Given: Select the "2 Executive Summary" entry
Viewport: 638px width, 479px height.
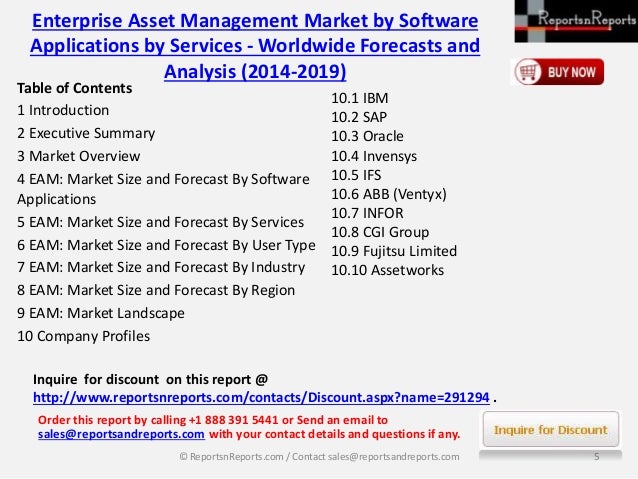Looking at the screenshot, I should point(86,133).
